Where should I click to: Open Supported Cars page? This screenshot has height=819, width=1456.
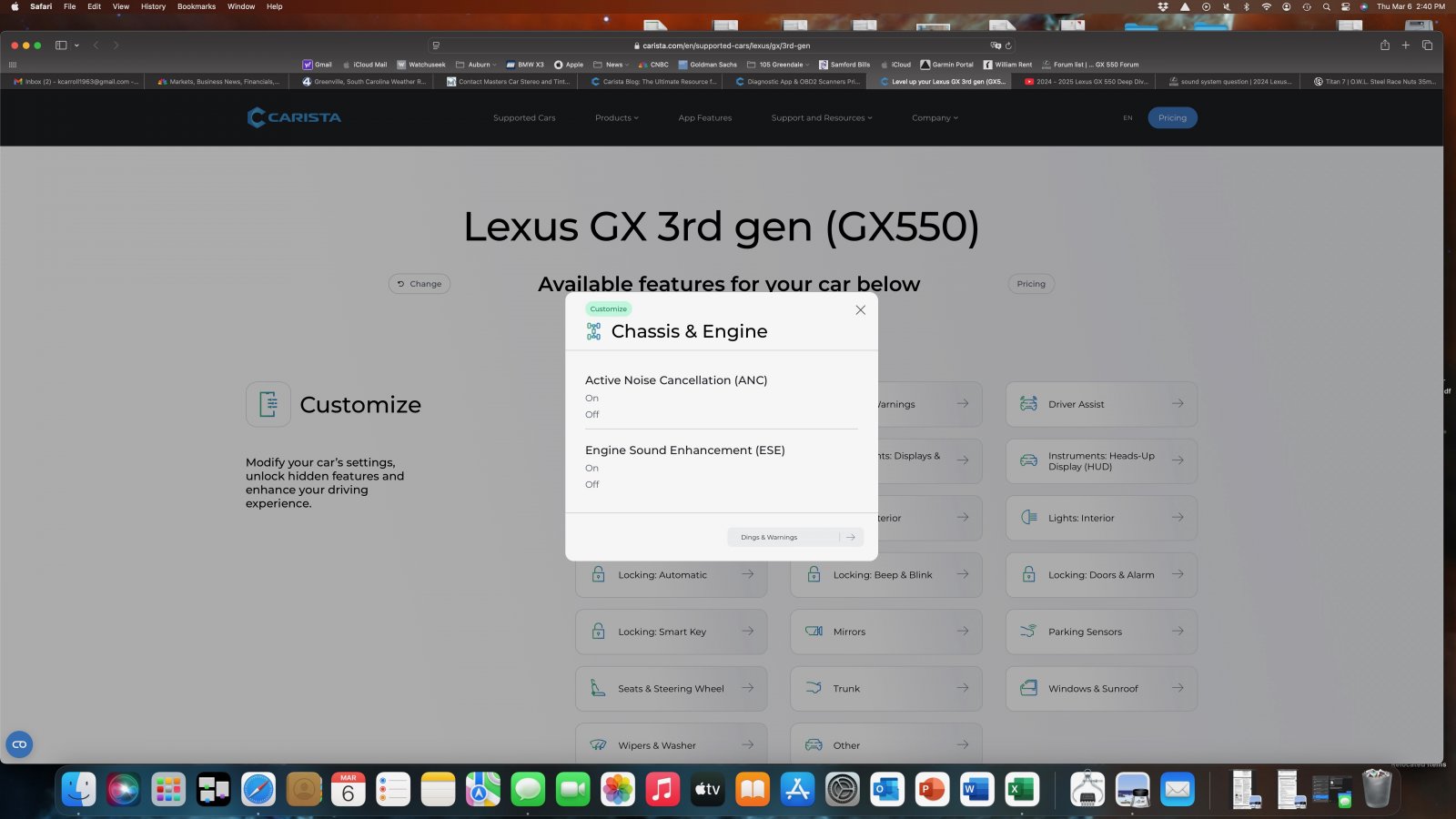(x=524, y=118)
